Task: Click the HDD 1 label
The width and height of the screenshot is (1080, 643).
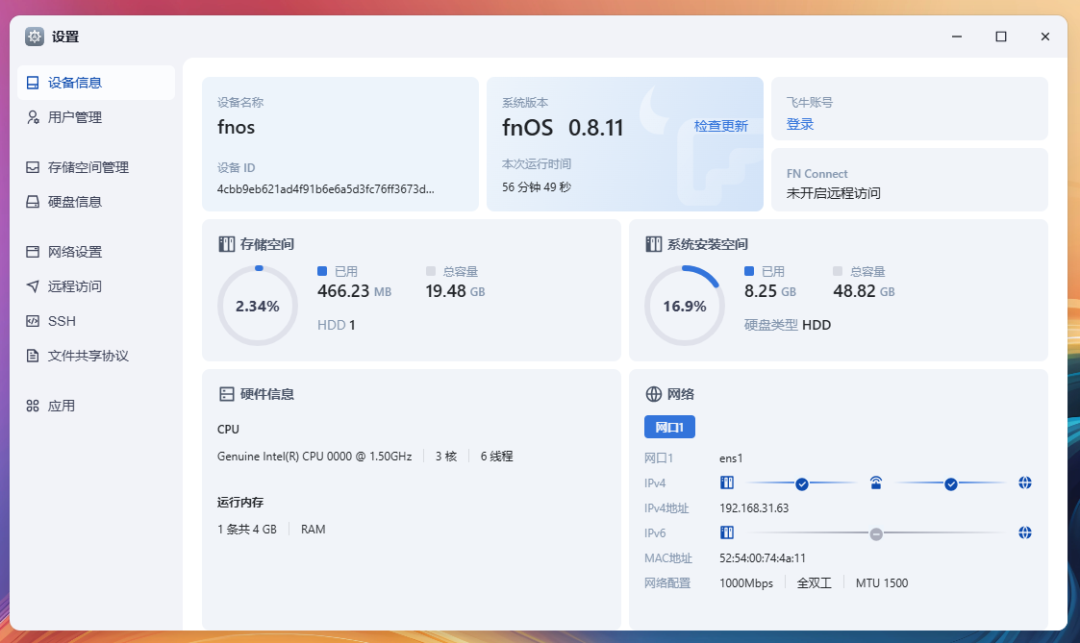Action: [x=336, y=325]
